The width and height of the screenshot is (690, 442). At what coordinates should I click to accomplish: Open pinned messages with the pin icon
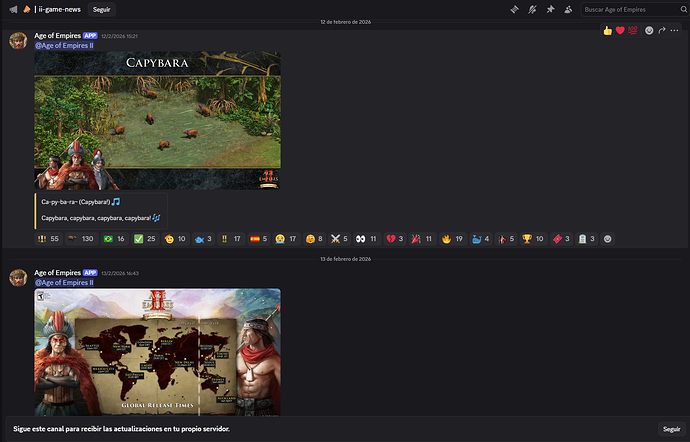(551, 9)
